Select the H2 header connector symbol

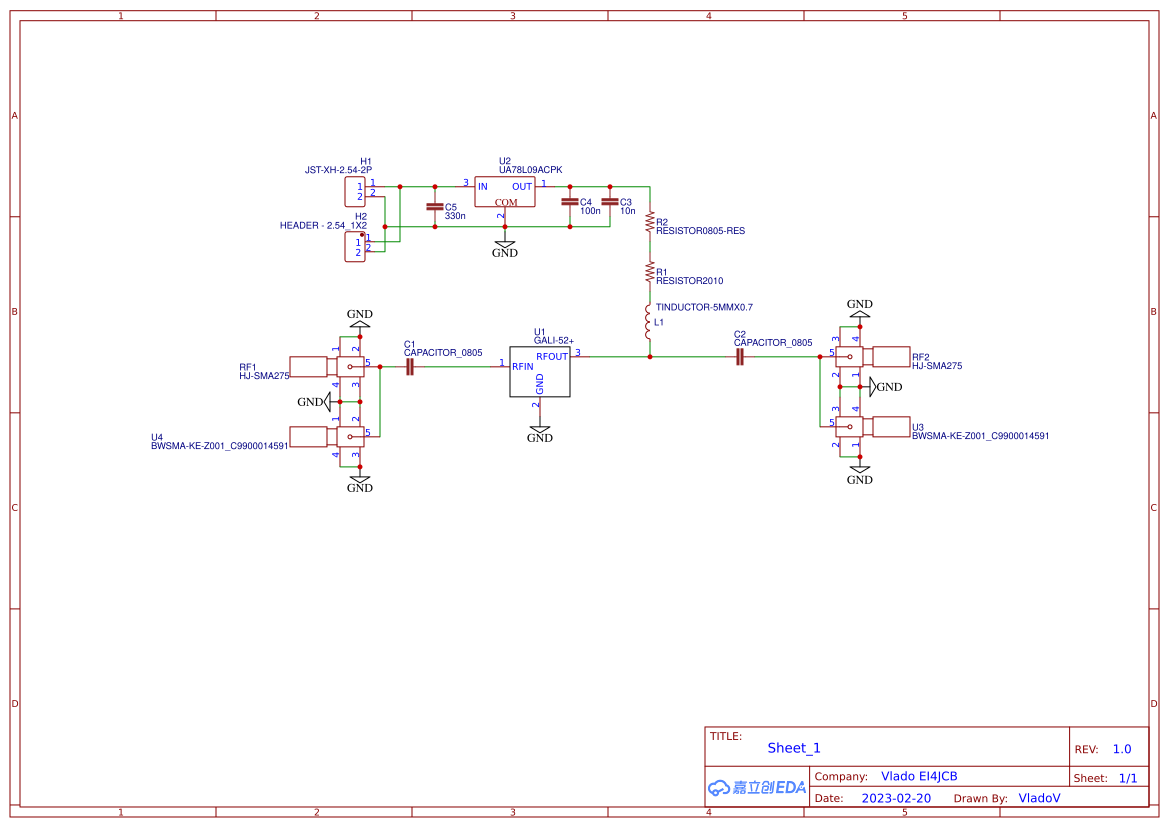[355, 247]
